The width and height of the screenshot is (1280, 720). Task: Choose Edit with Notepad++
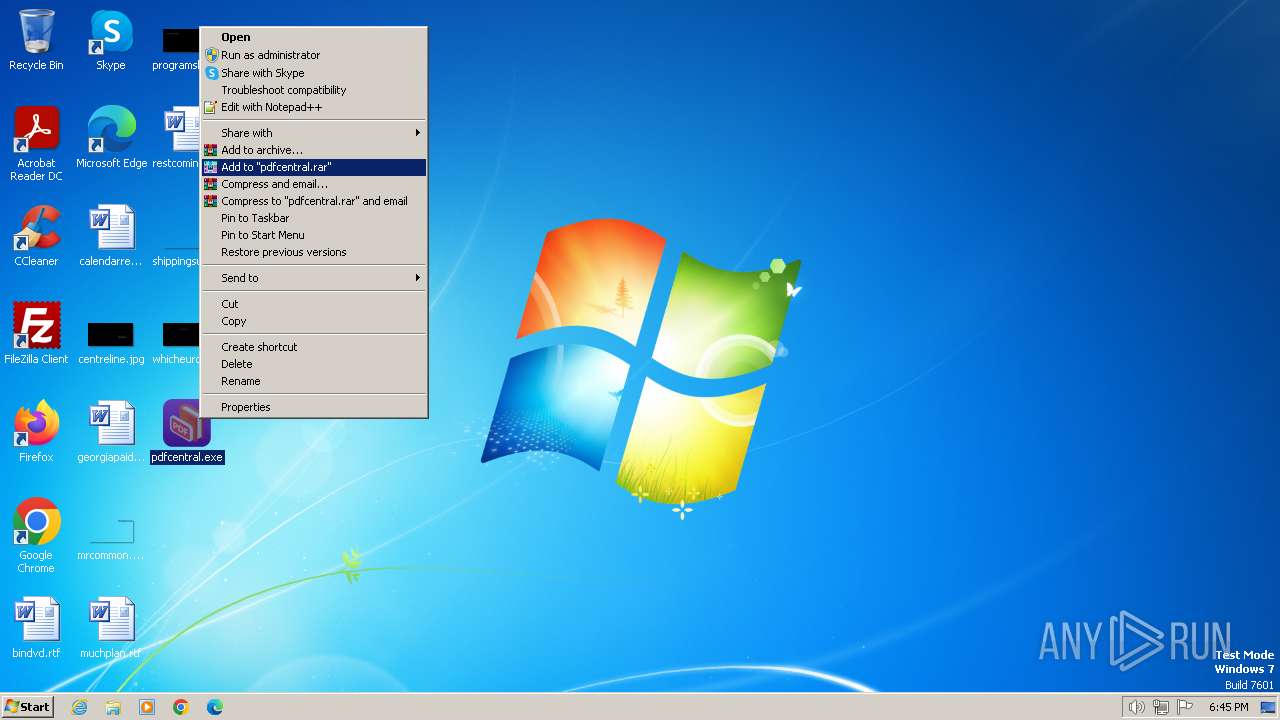[x=314, y=107]
